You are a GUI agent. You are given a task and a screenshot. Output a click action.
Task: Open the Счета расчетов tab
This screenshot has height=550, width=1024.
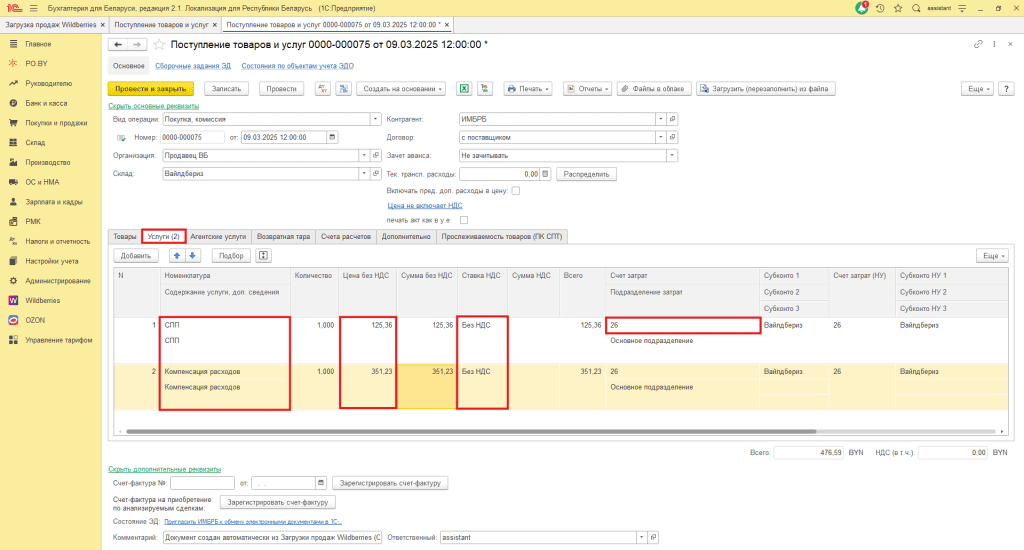pos(345,236)
